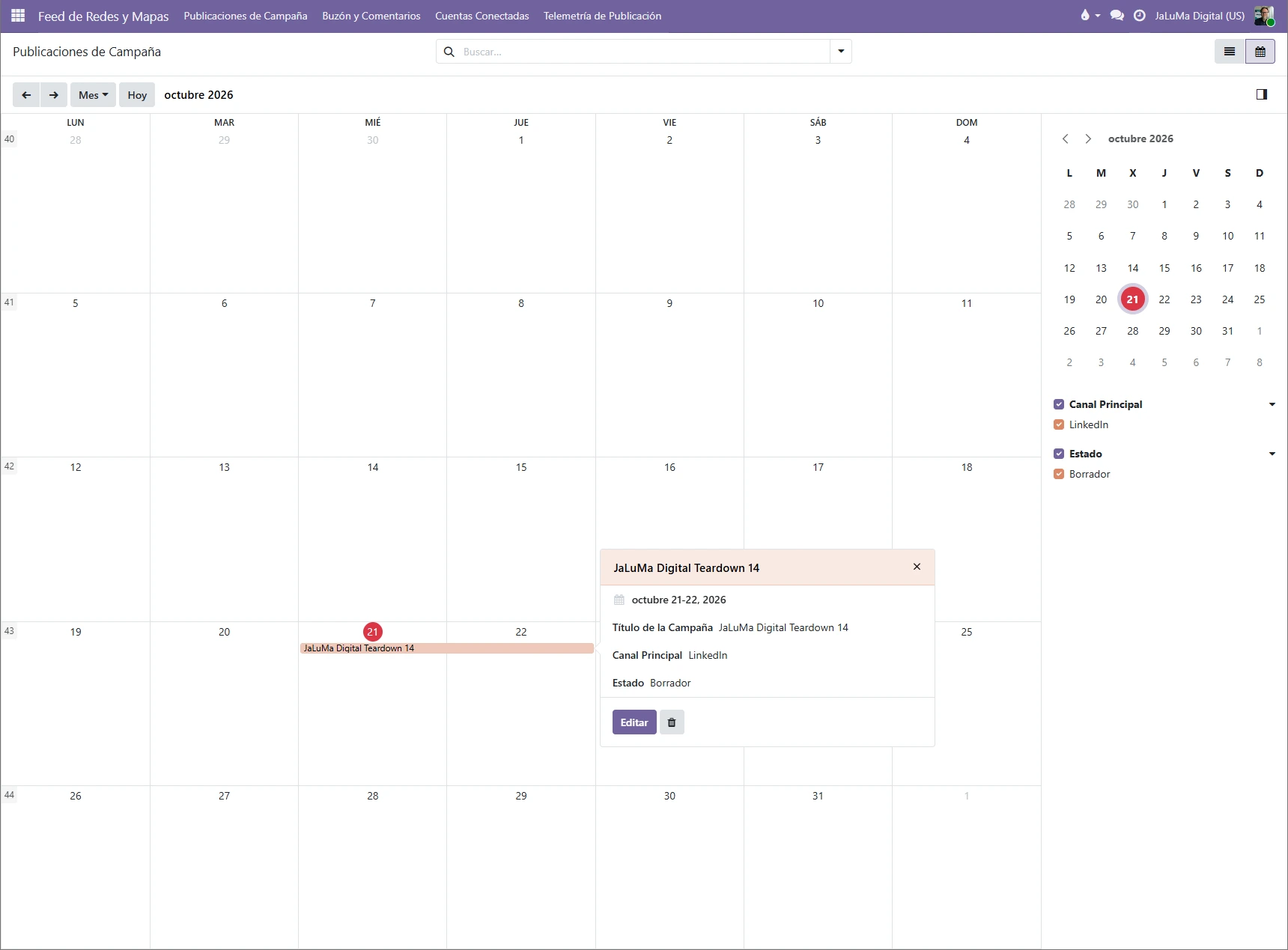
Task: Close the JaLuMa Digital Teardown 14 popover
Action: [917, 567]
